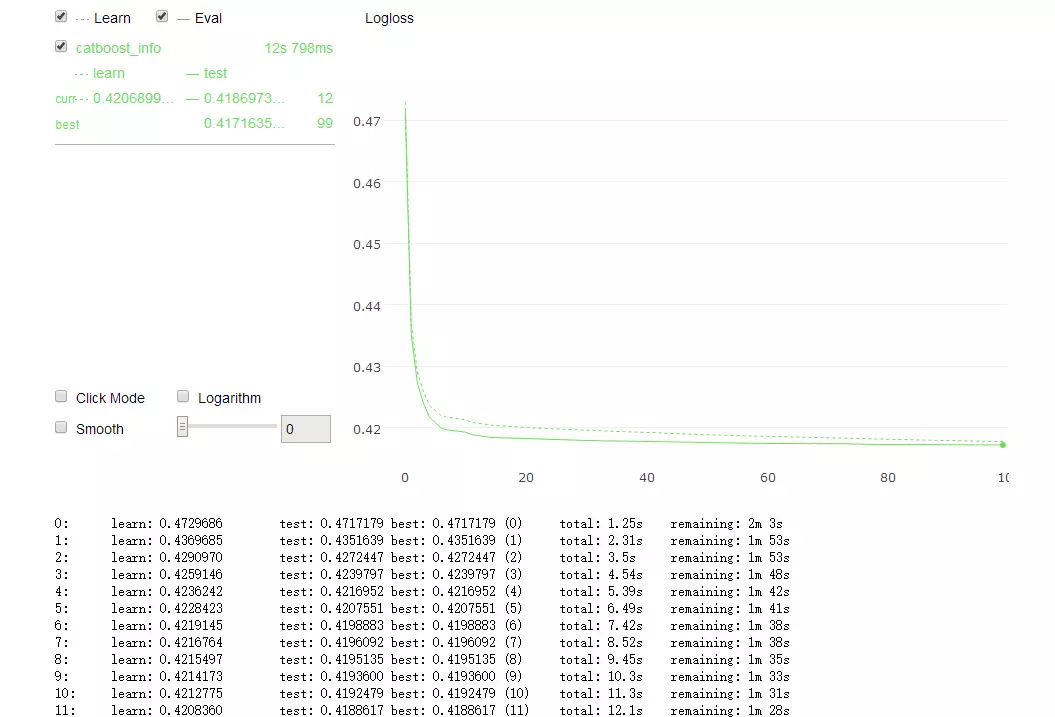Uncheck the Eval checkbox
This screenshot has width=1055, height=717.
tap(162, 16)
